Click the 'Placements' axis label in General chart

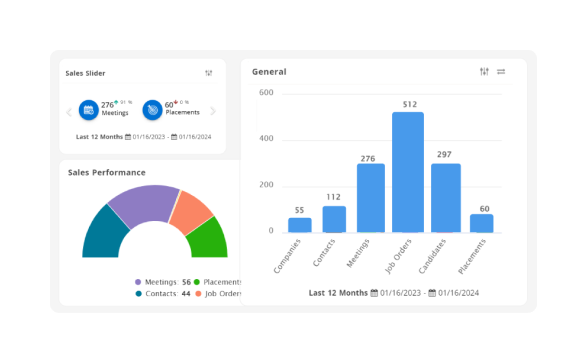tap(471, 256)
